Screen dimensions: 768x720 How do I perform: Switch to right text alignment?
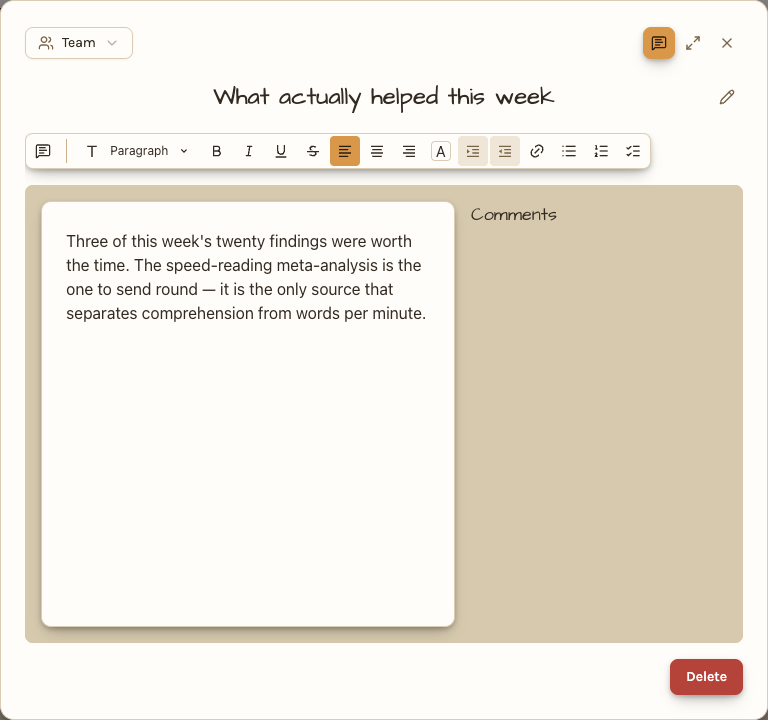click(x=409, y=151)
